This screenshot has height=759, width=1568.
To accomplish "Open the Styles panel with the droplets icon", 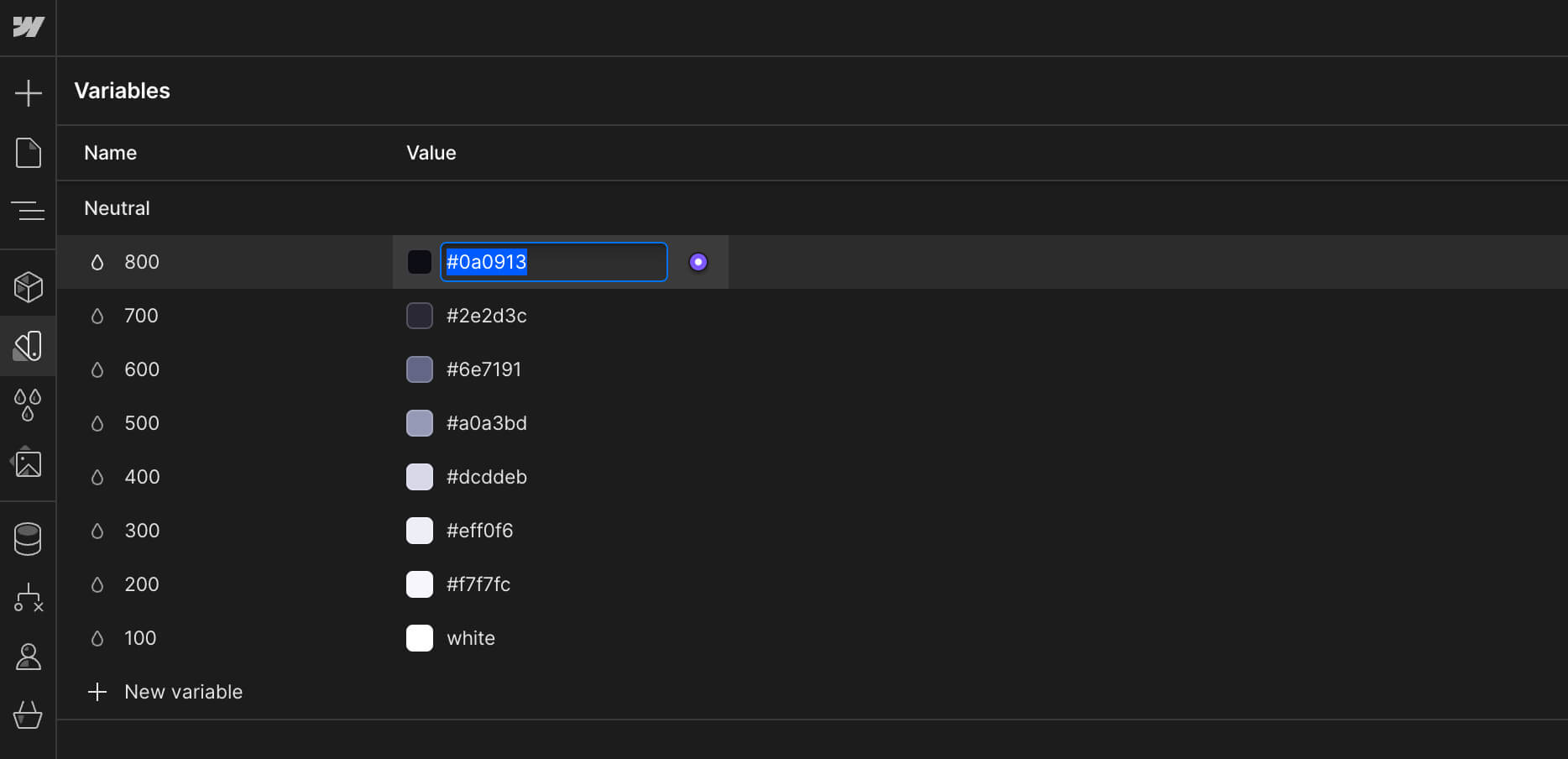I will (29, 406).
